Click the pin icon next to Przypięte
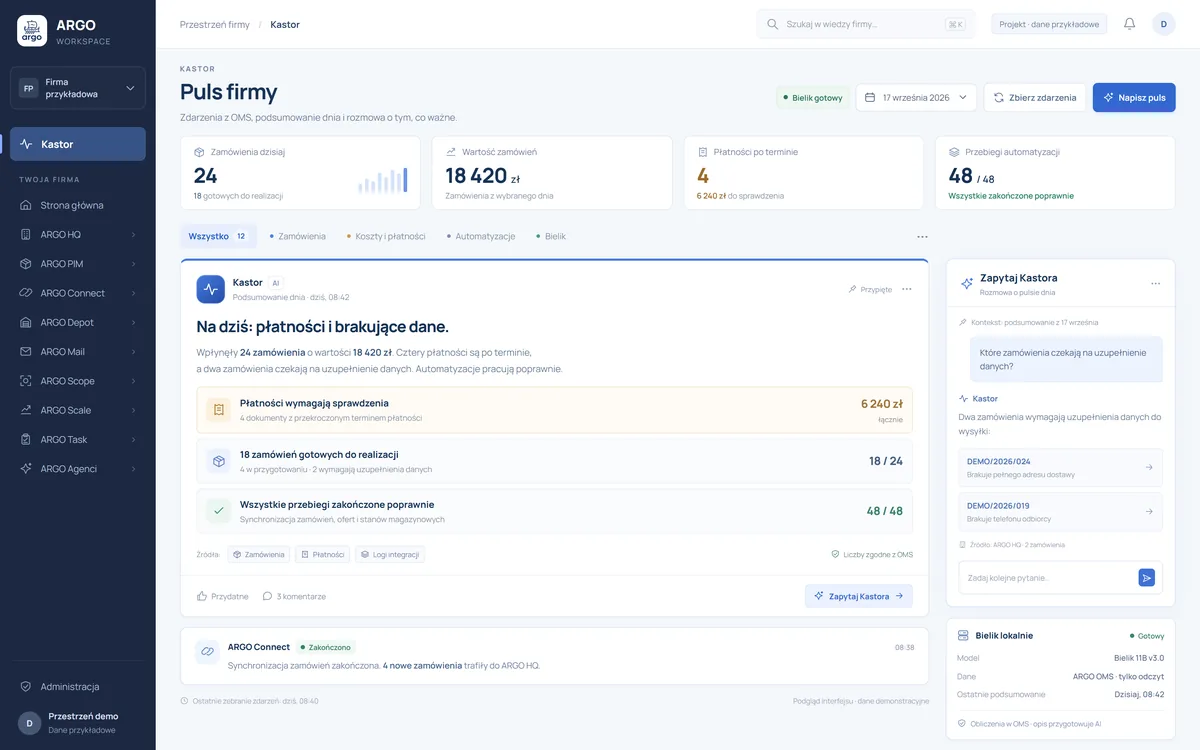This screenshot has height=750, width=1200. tap(852, 289)
